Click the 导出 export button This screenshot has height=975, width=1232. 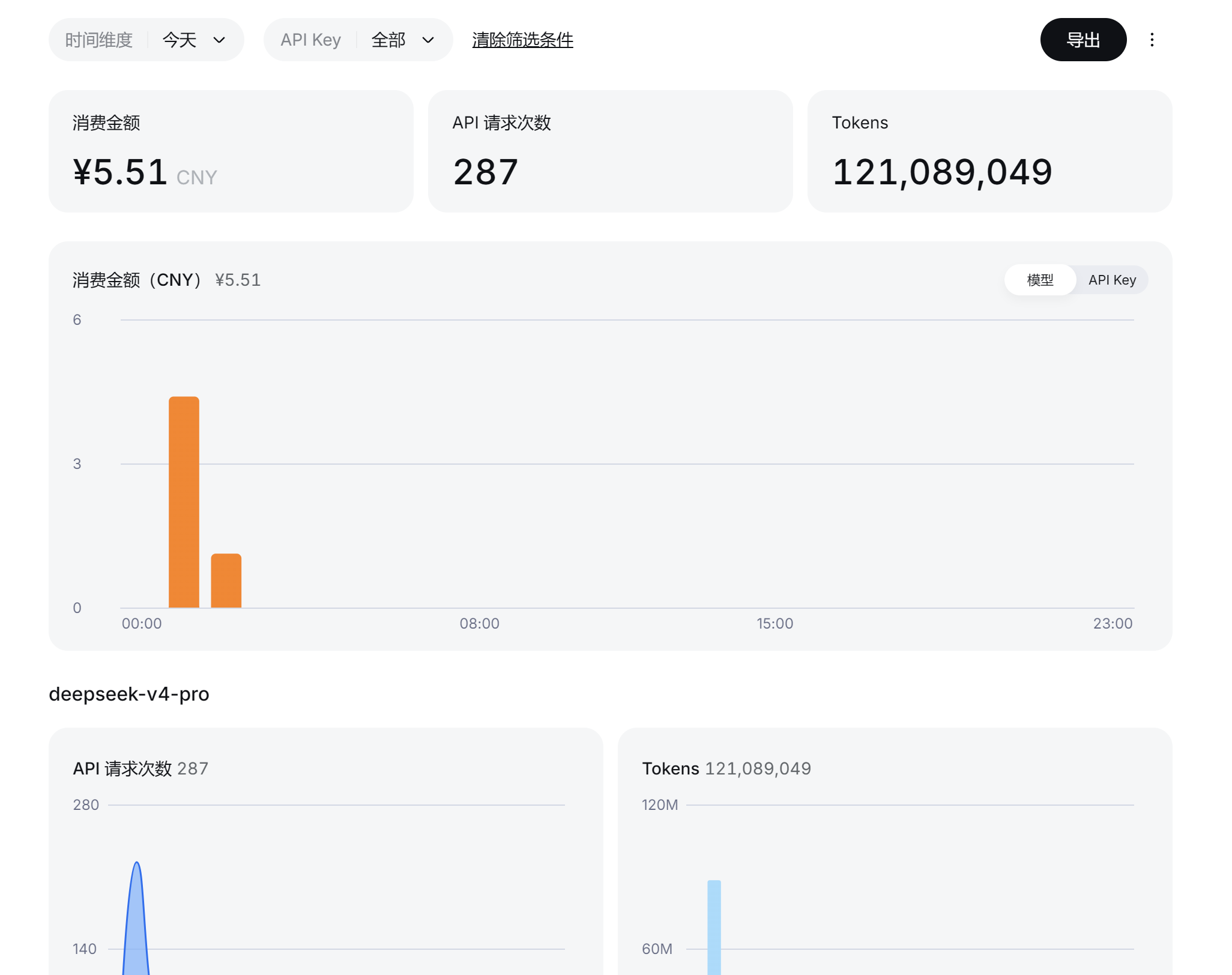tap(1083, 40)
